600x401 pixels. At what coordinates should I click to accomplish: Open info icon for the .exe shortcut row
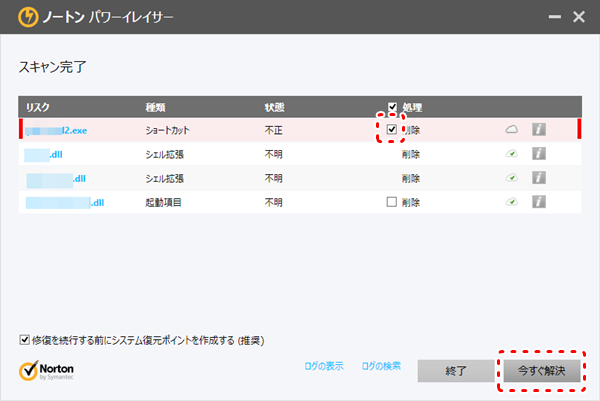539,129
